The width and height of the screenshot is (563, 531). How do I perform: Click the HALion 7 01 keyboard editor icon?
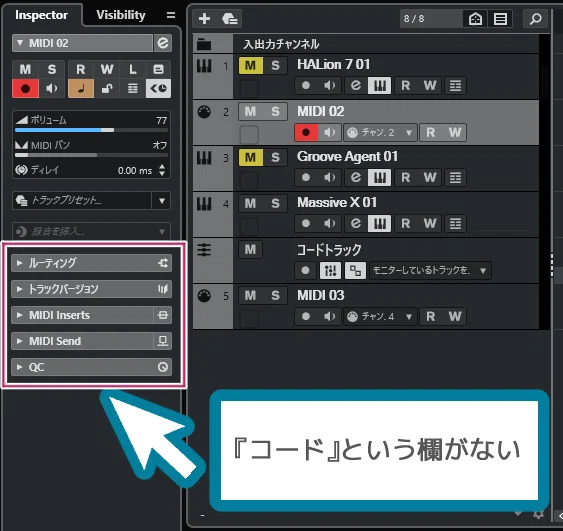(380, 85)
